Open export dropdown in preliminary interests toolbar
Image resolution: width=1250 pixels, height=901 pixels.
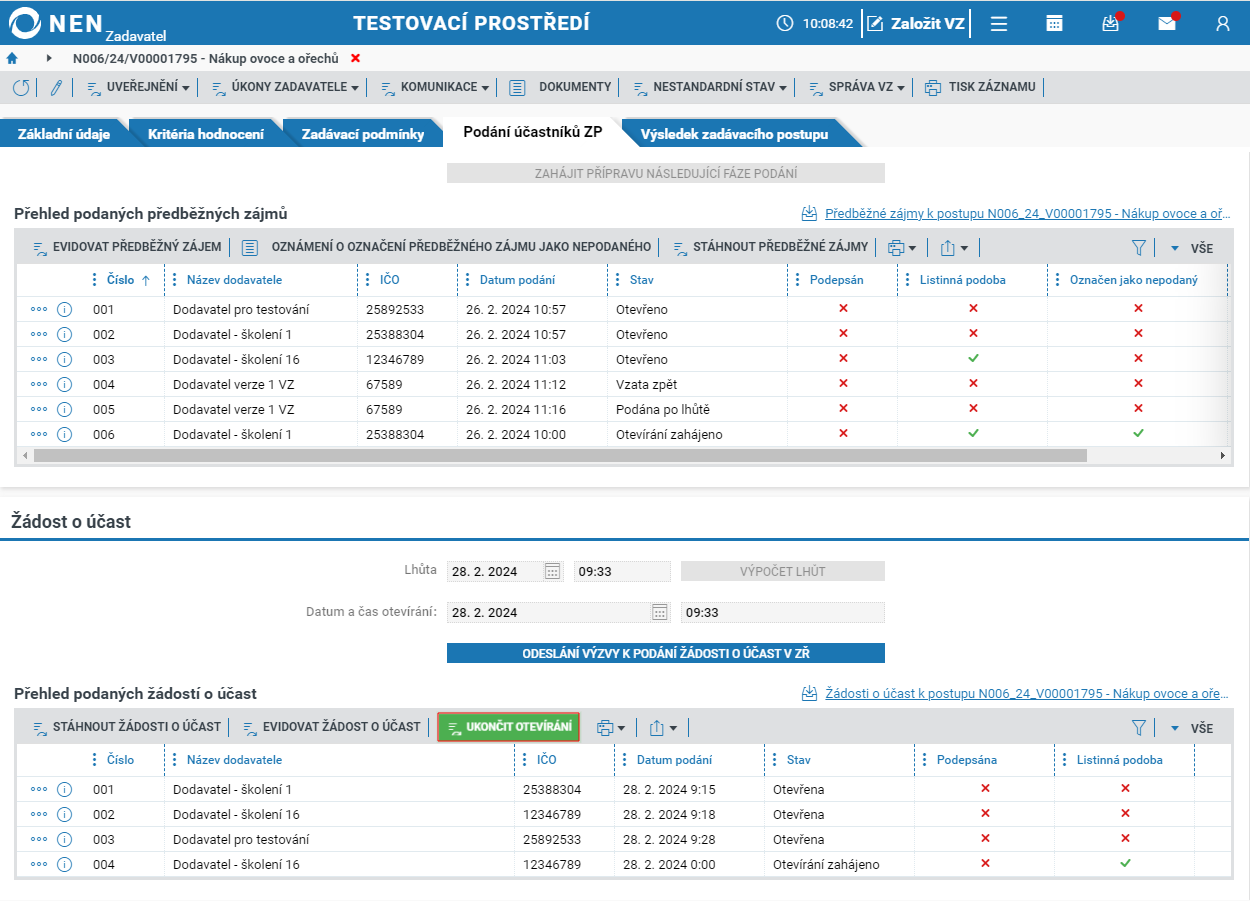(954, 247)
